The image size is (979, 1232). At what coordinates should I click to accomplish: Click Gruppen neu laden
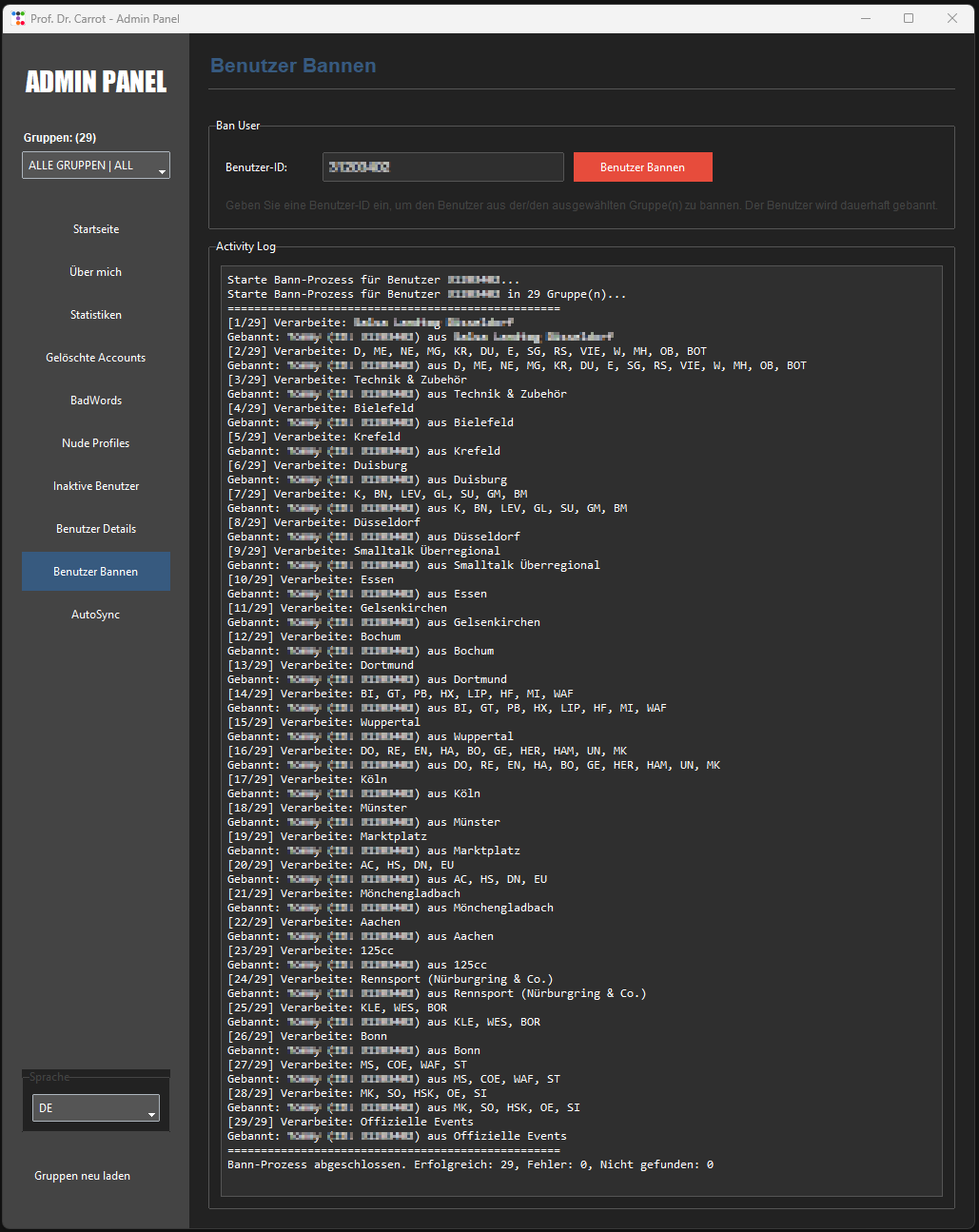(83, 1176)
